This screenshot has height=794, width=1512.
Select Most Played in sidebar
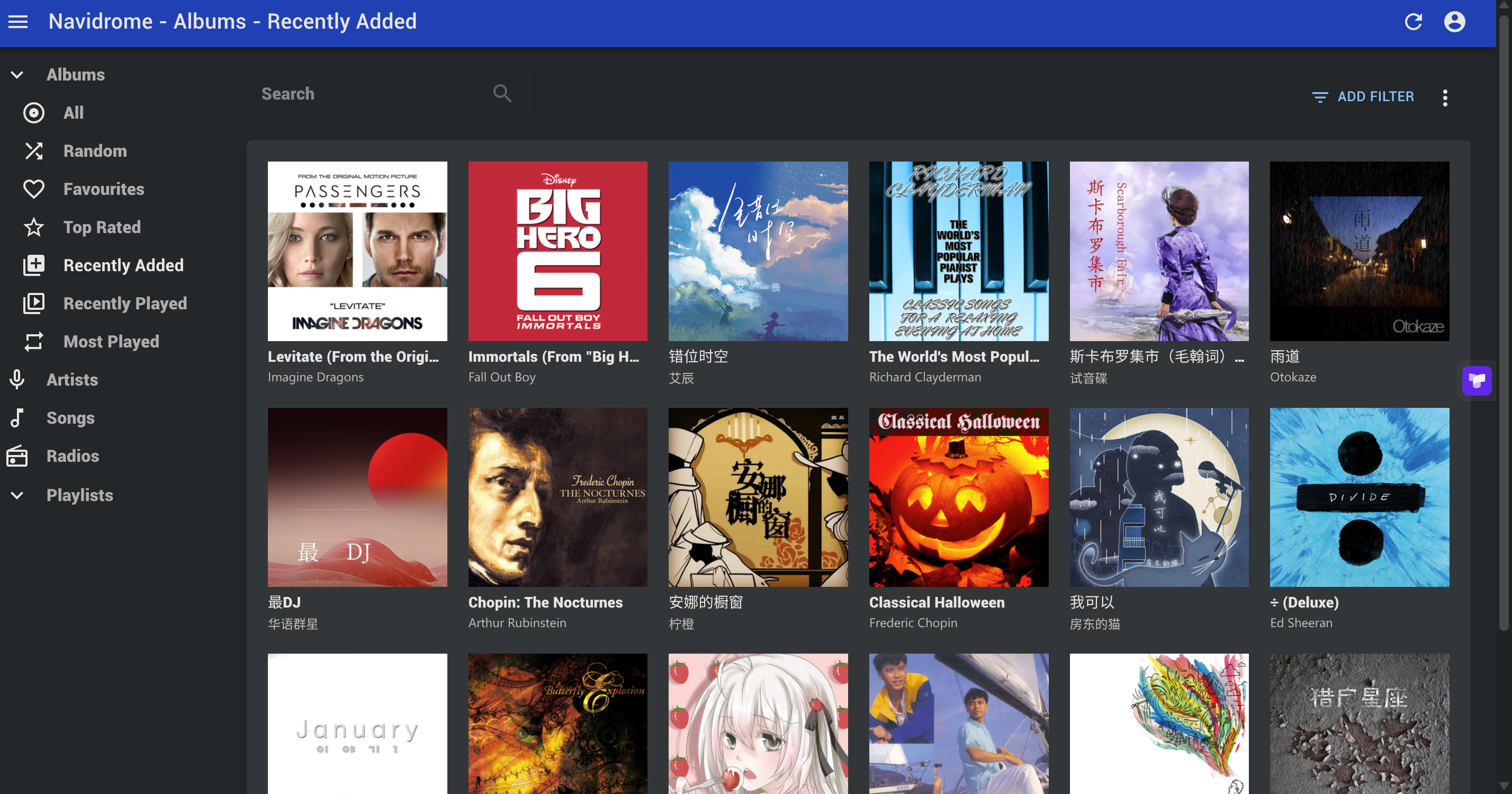[111, 342]
